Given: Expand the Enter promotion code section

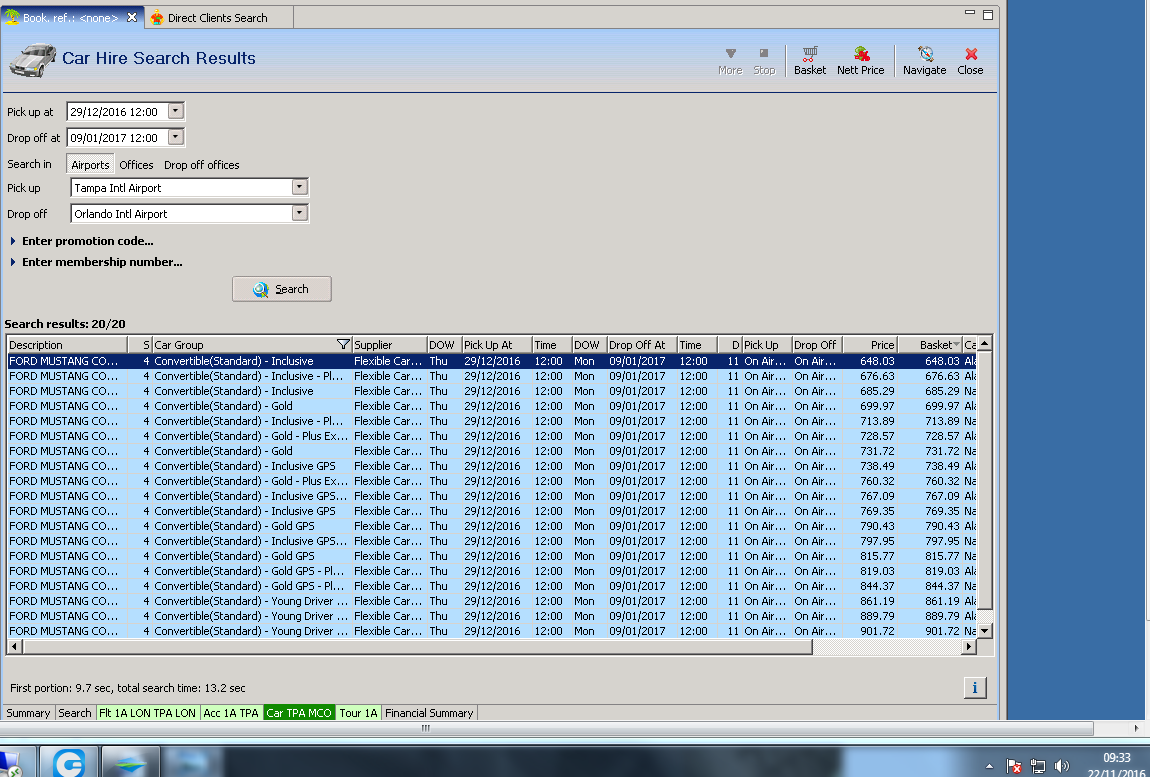Looking at the screenshot, I should click(x=87, y=241).
